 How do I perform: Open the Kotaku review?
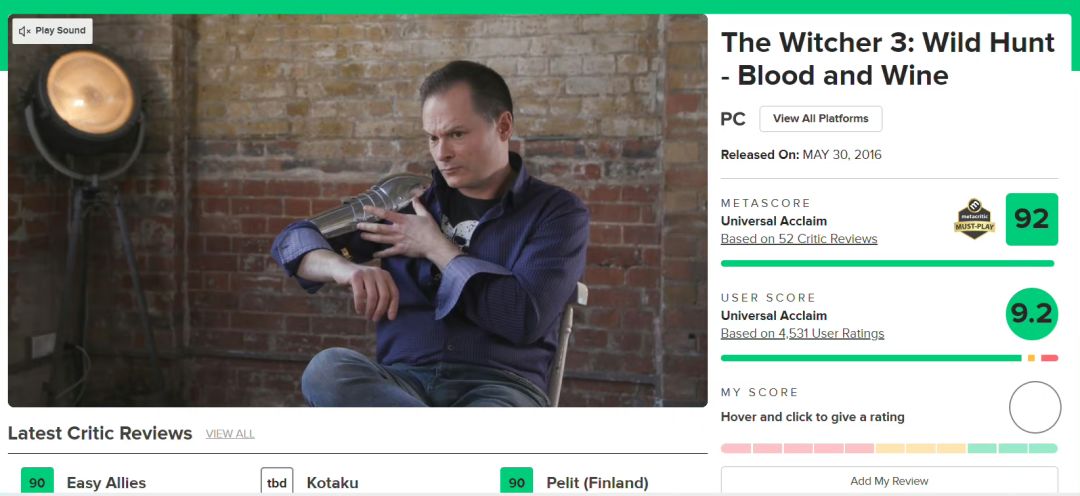(332, 483)
